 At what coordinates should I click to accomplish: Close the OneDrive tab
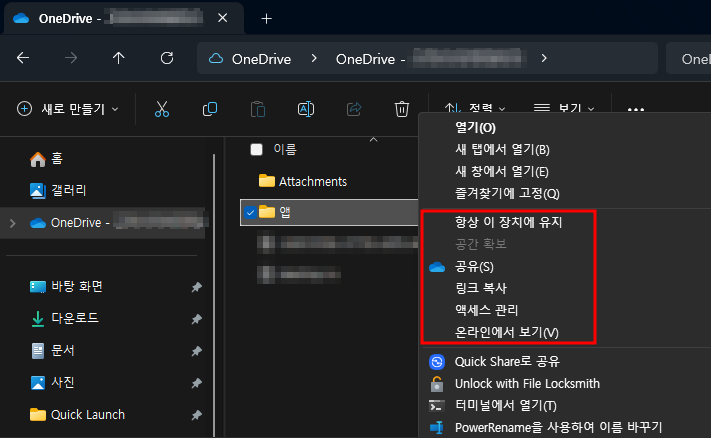(x=222, y=18)
